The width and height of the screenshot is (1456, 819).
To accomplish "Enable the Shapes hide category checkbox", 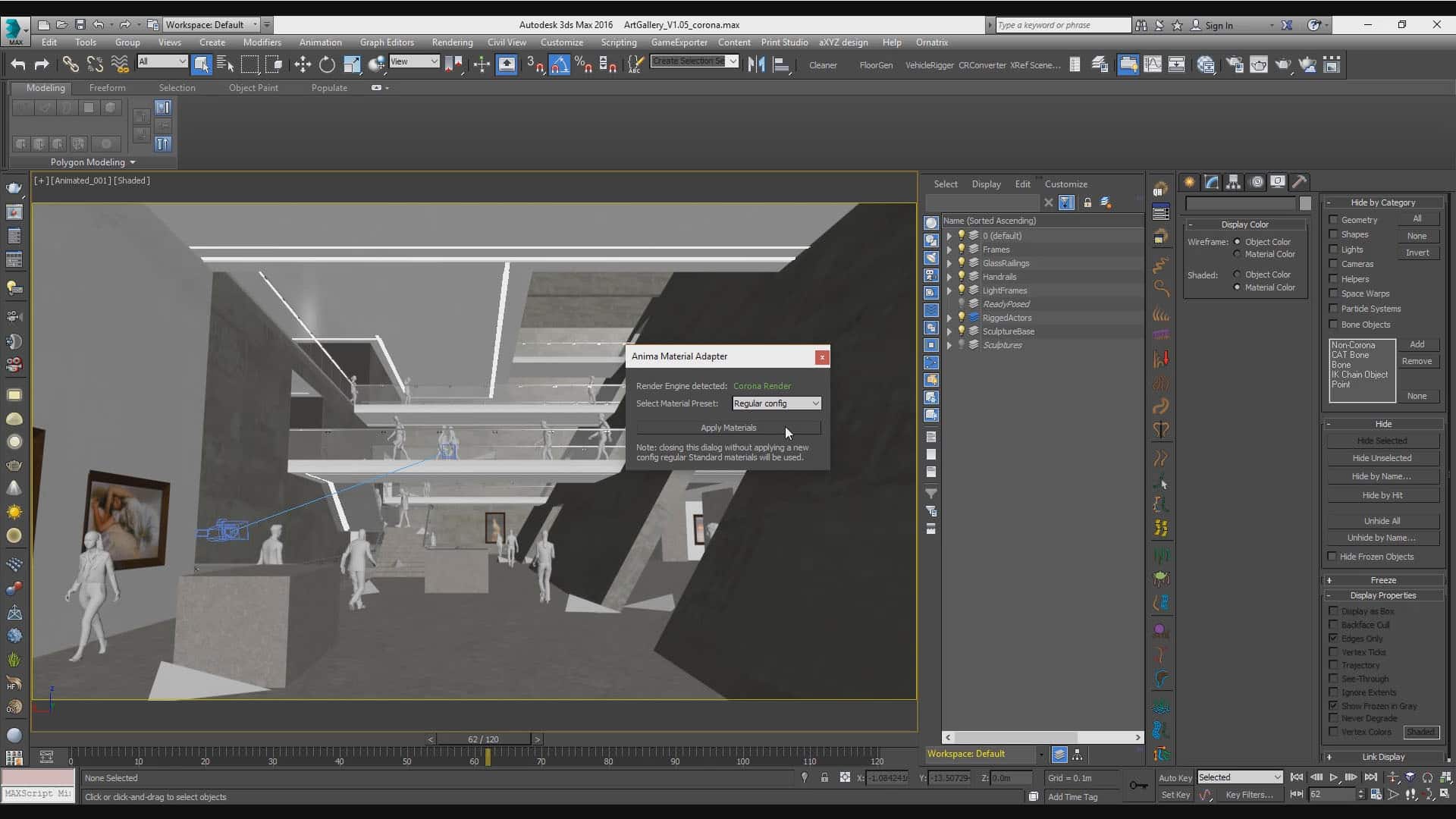I will pyautogui.click(x=1333, y=234).
